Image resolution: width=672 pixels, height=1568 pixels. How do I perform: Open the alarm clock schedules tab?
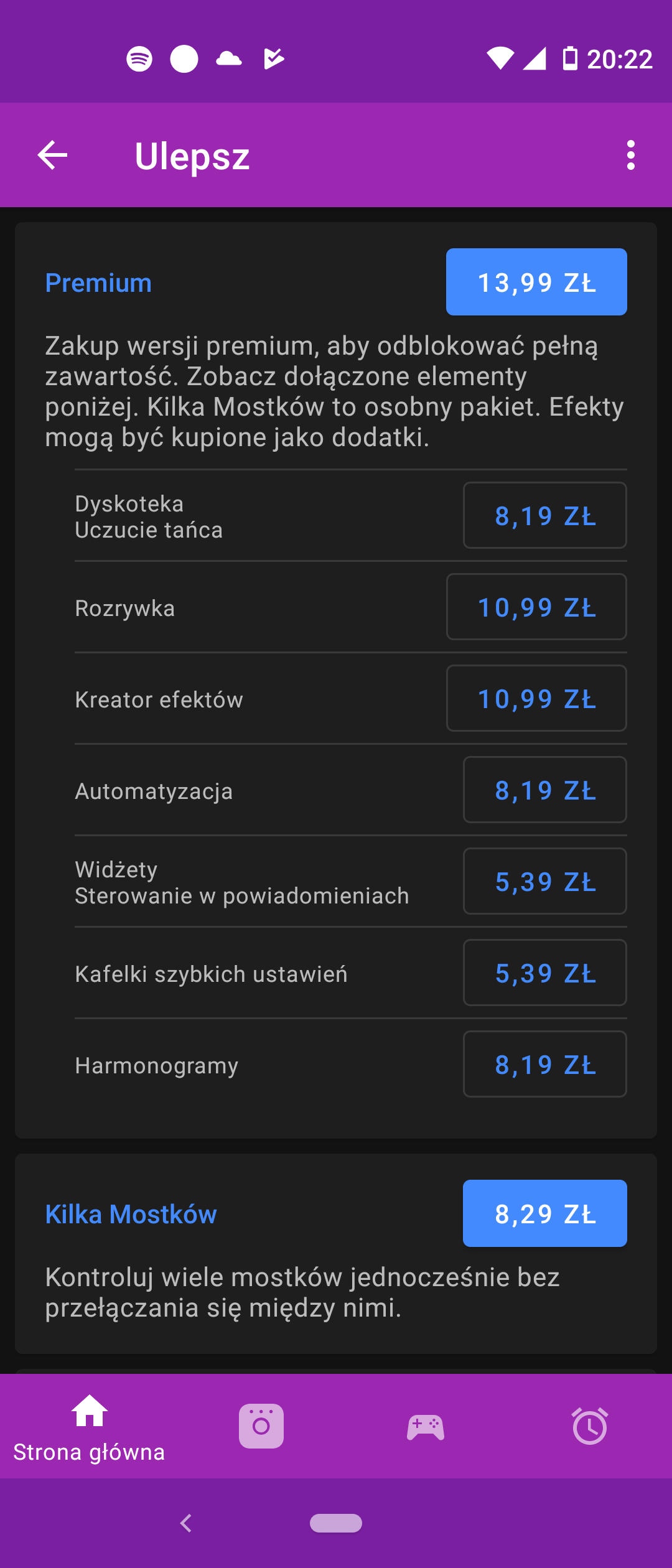click(590, 1426)
